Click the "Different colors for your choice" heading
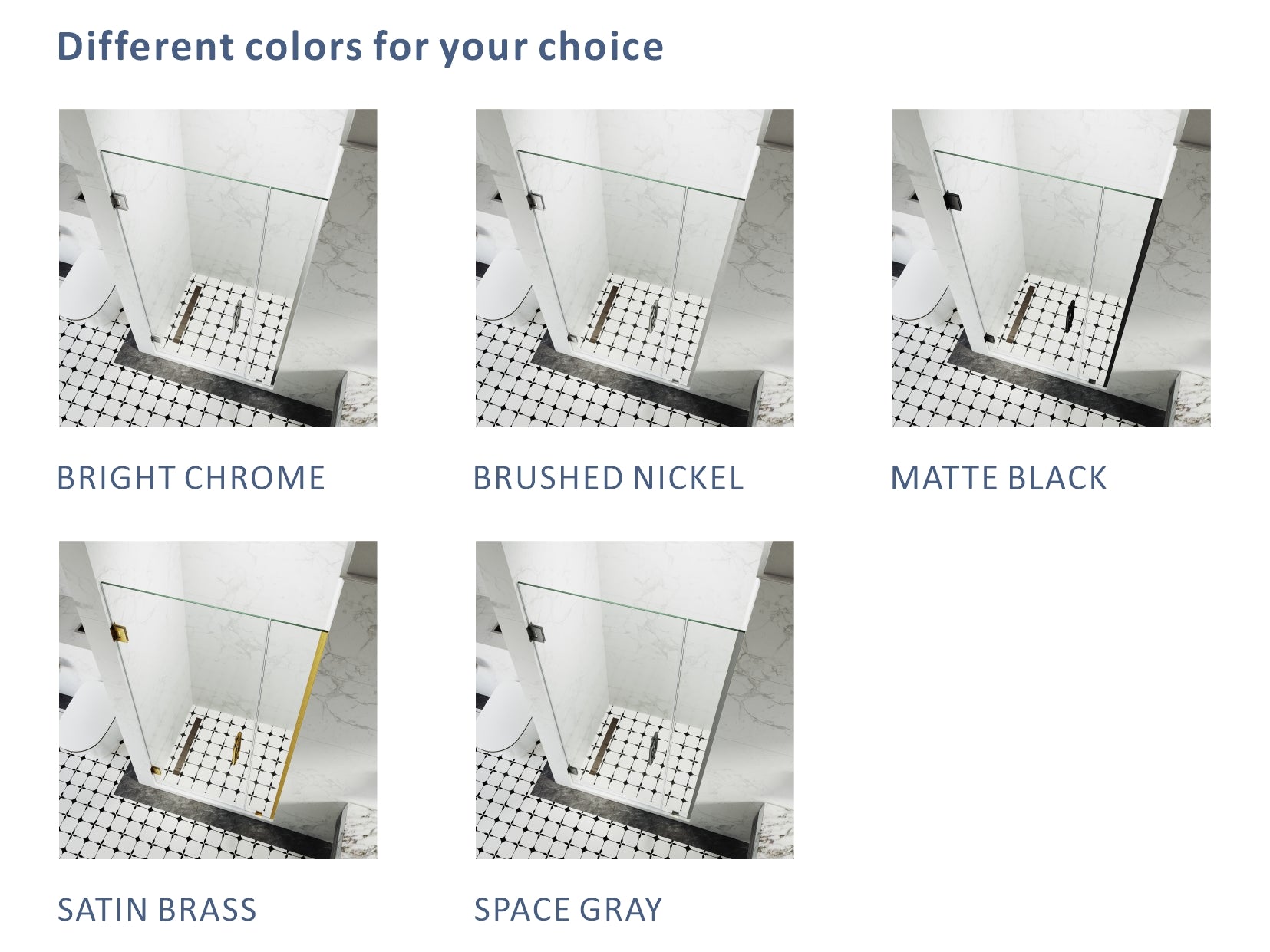The image size is (1270, 952). (360, 47)
